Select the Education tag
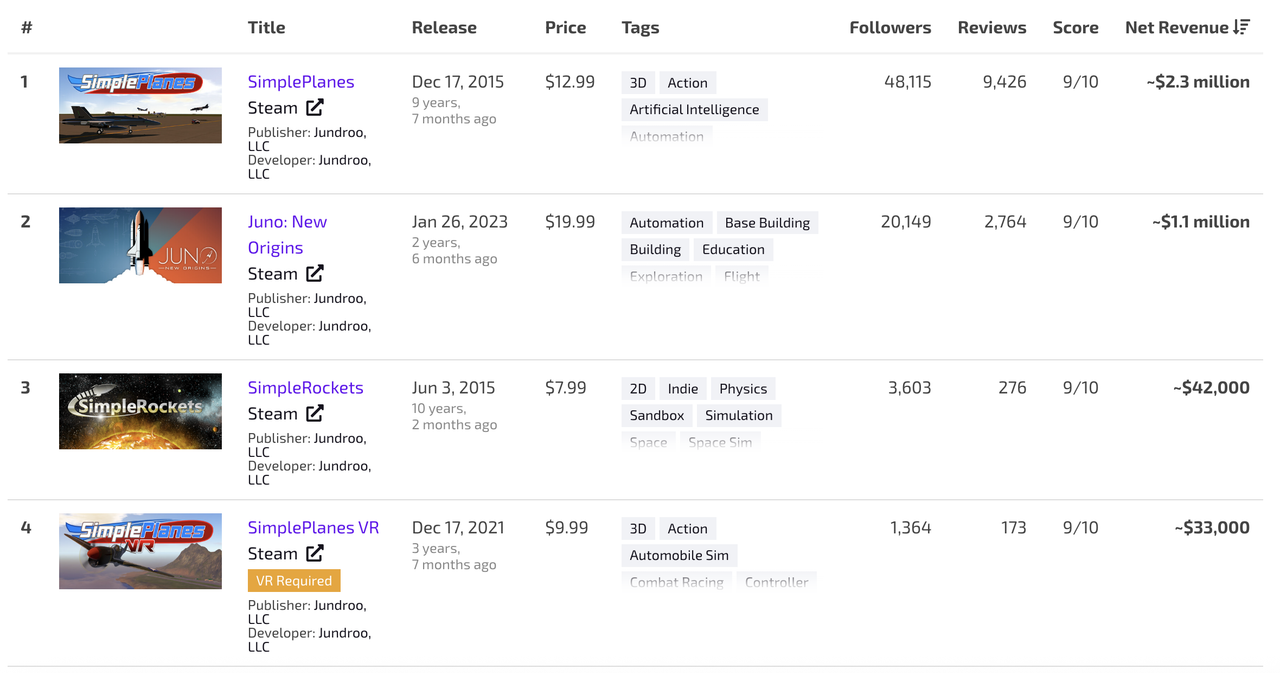This screenshot has width=1280, height=673. point(733,250)
